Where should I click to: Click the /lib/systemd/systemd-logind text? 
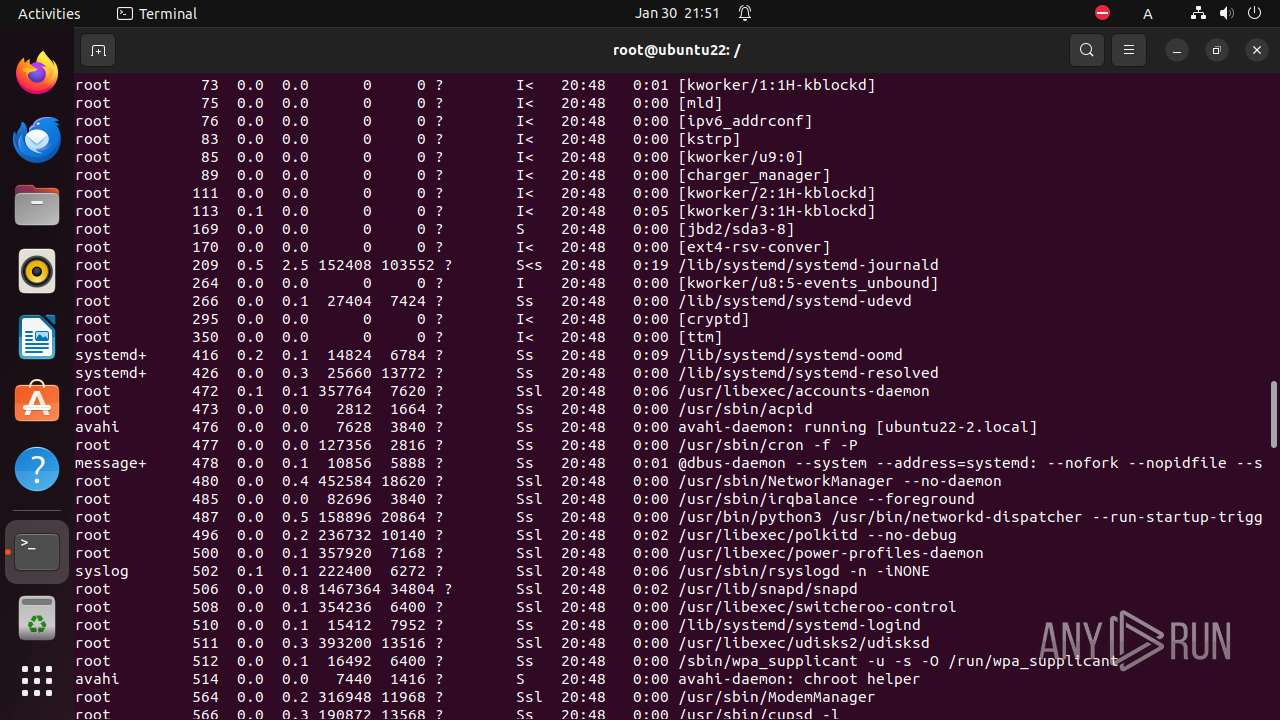coord(799,625)
